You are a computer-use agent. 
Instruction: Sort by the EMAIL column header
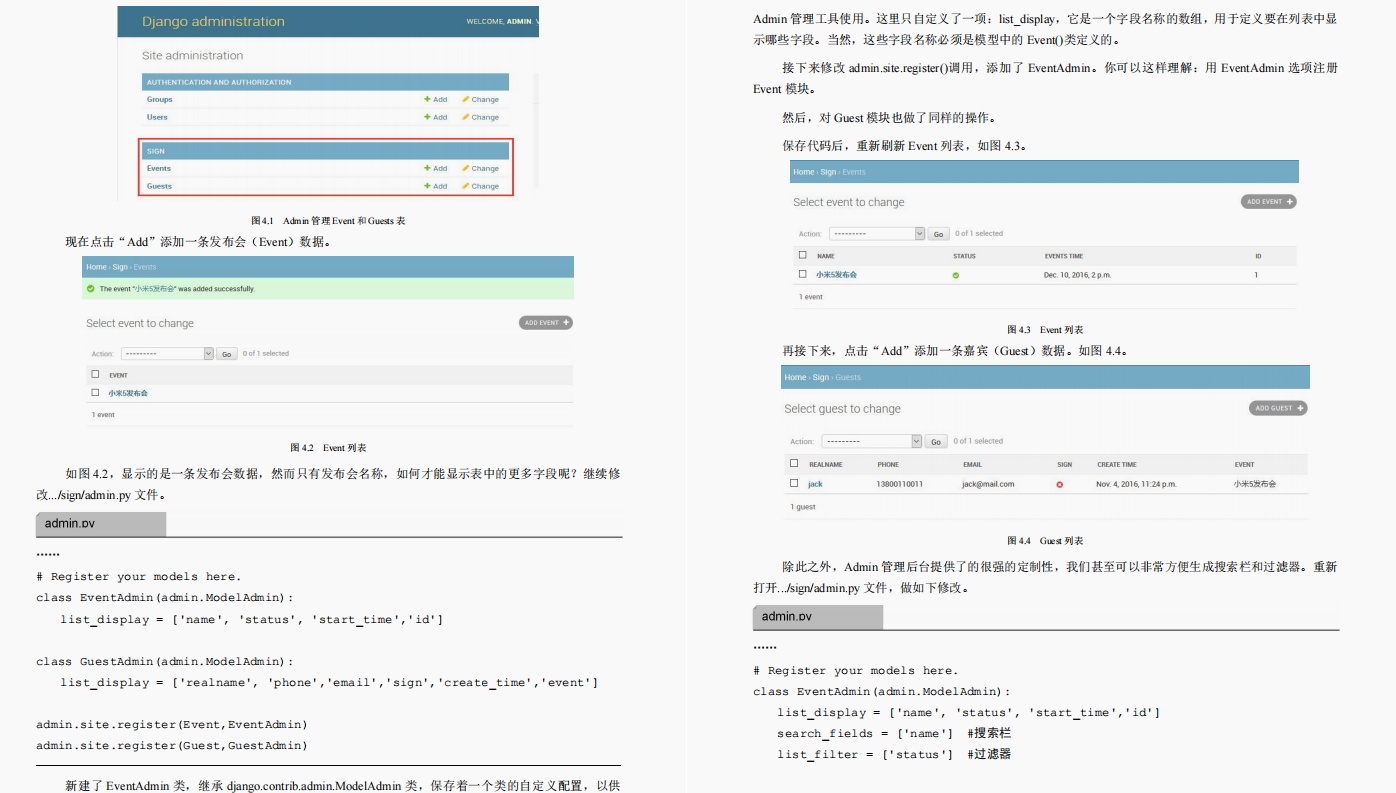(972, 465)
